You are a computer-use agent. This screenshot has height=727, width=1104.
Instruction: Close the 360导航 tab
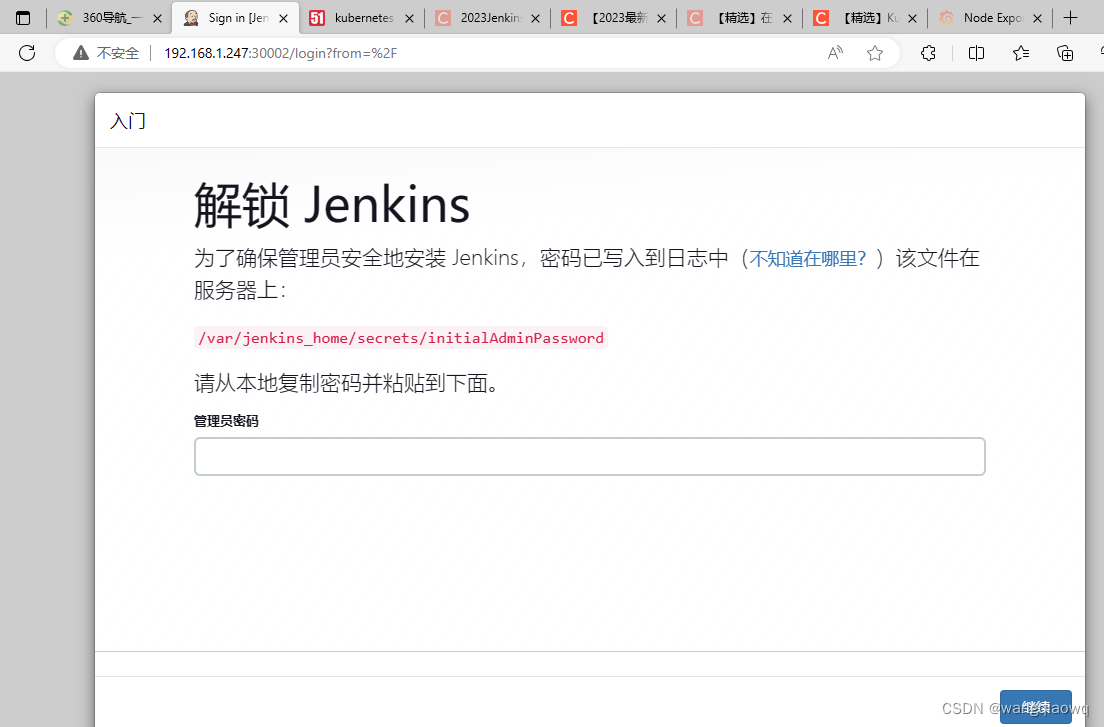click(157, 18)
